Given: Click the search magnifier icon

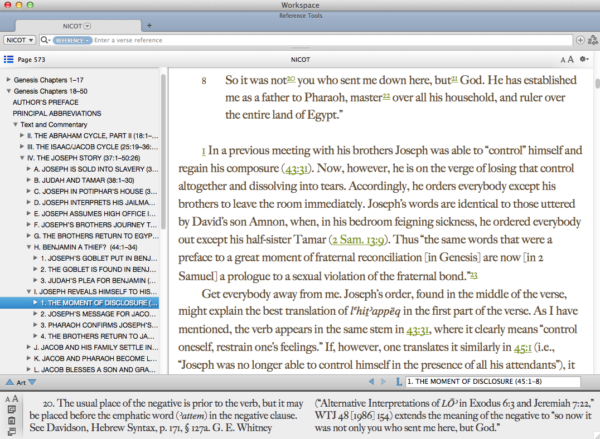Looking at the screenshot, I should click(x=47, y=40).
